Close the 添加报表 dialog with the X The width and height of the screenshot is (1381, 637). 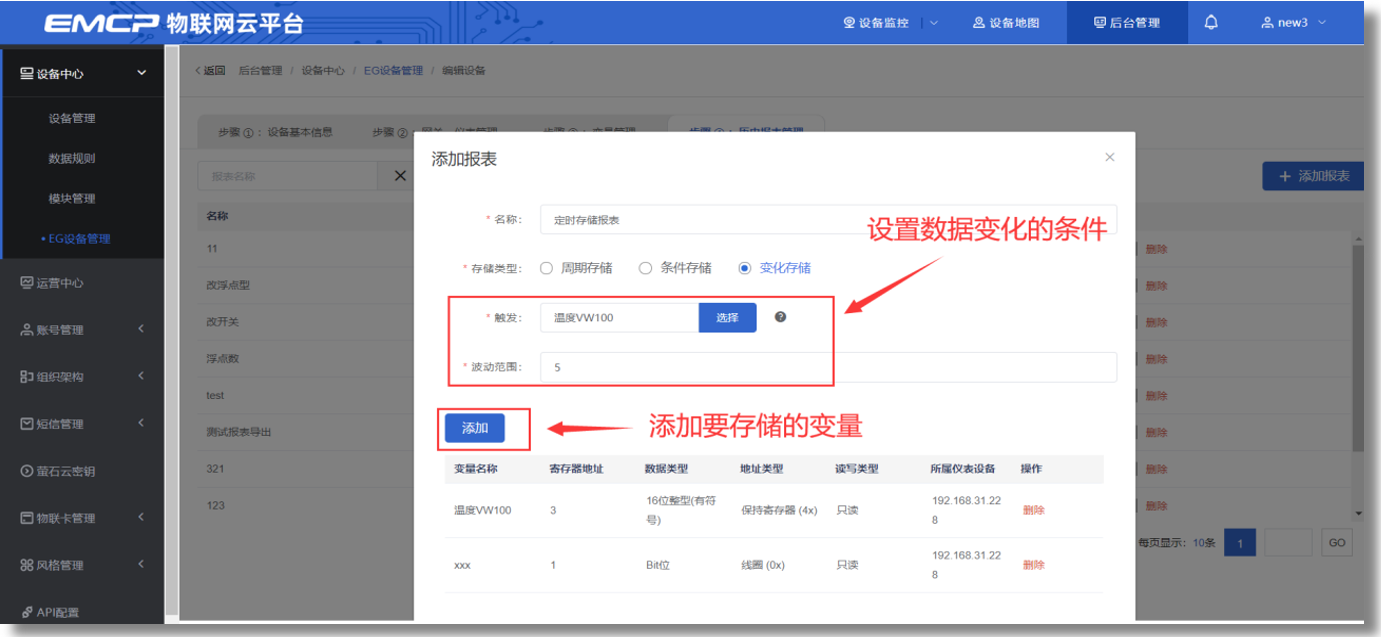tap(1109, 157)
